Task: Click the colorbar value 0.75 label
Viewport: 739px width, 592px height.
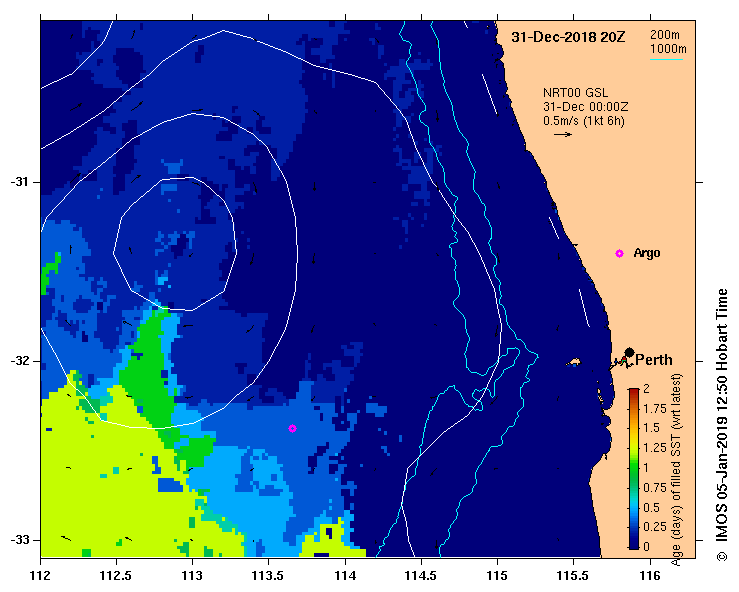Action: 655,488
